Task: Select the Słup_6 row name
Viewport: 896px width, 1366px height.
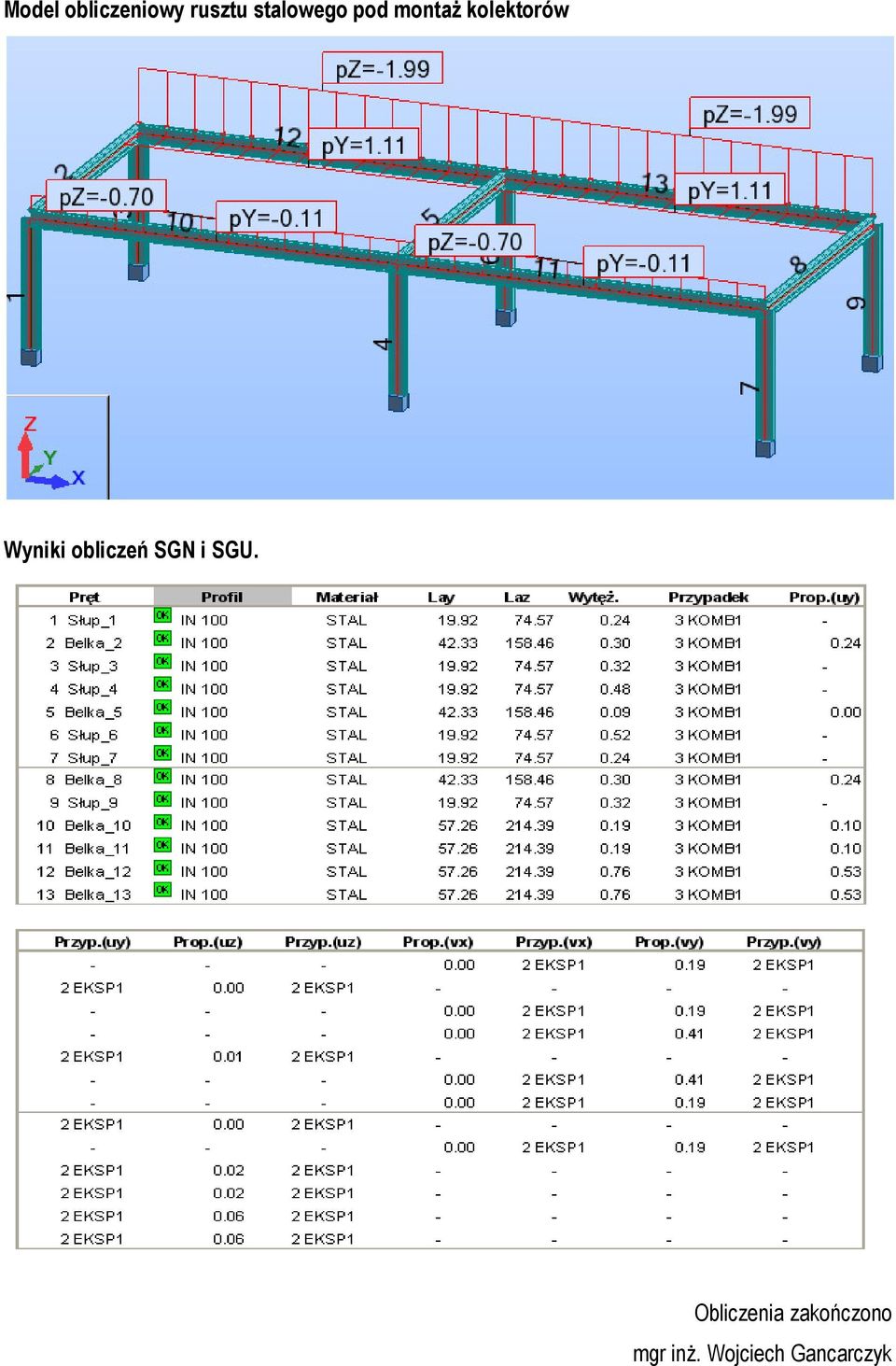Action: click(91, 735)
